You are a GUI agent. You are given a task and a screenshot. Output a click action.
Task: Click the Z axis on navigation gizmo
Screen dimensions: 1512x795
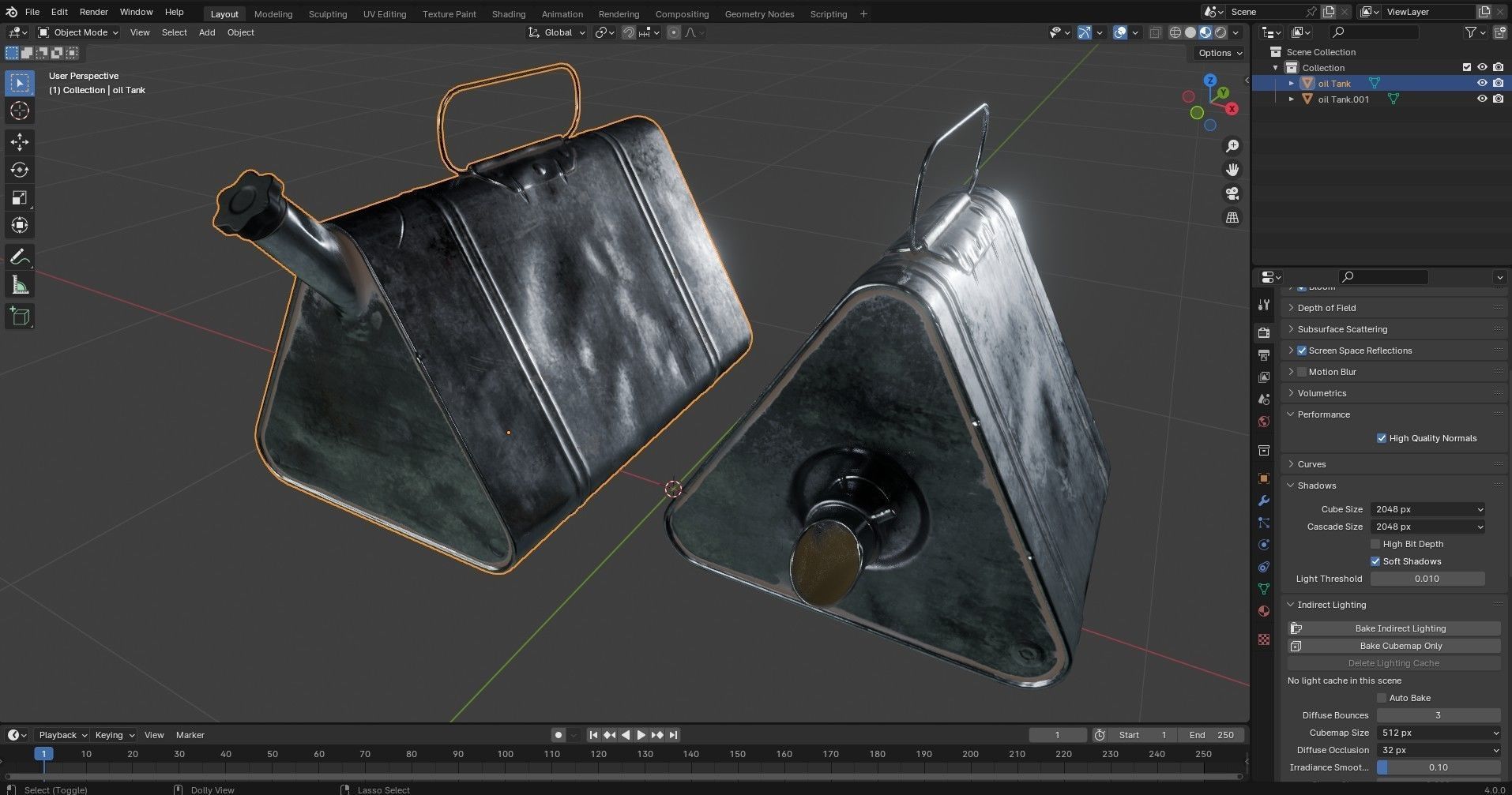coord(1210,80)
